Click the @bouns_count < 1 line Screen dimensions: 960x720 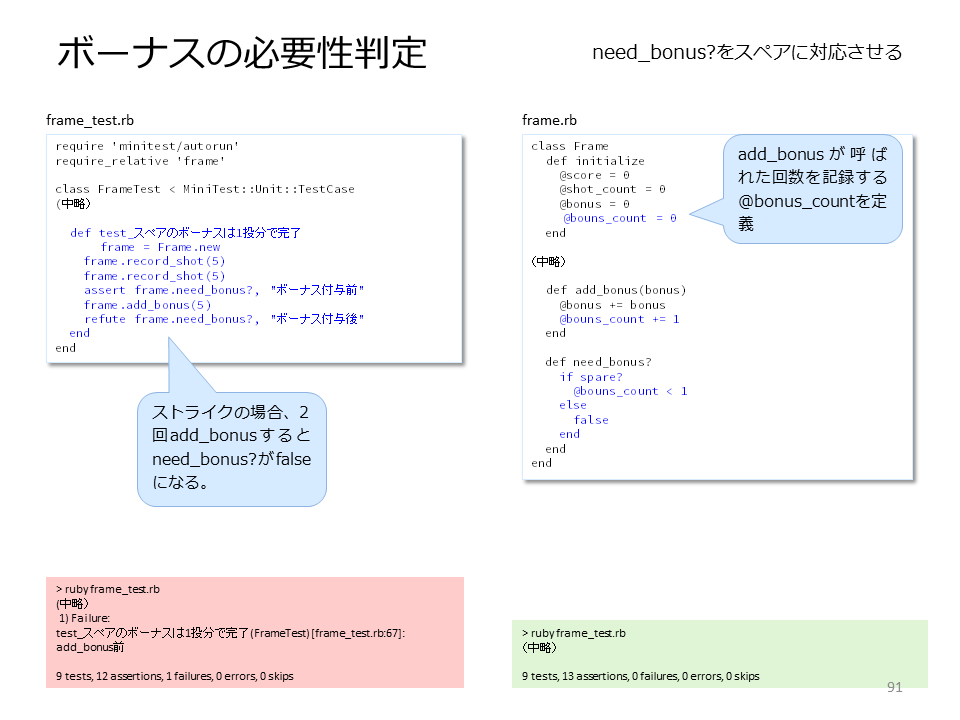click(x=630, y=391)
